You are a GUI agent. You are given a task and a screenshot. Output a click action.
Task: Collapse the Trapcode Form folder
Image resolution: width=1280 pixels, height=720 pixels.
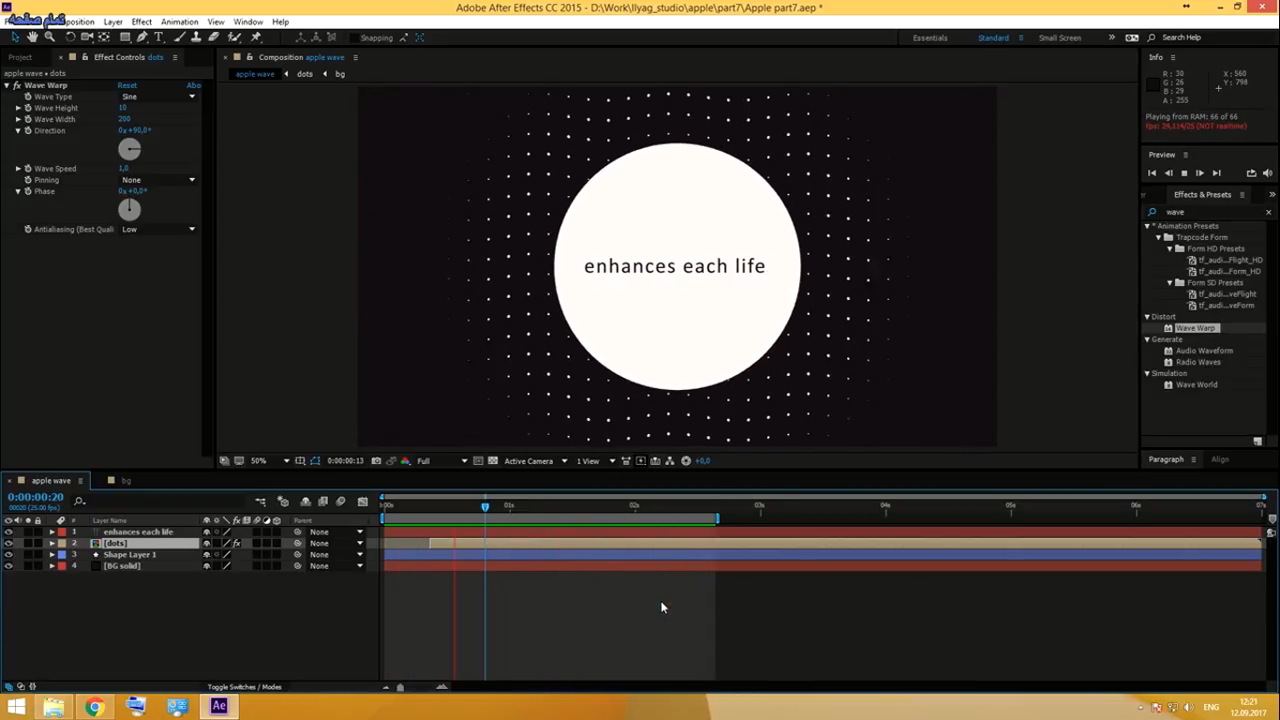coord(1158,237)
